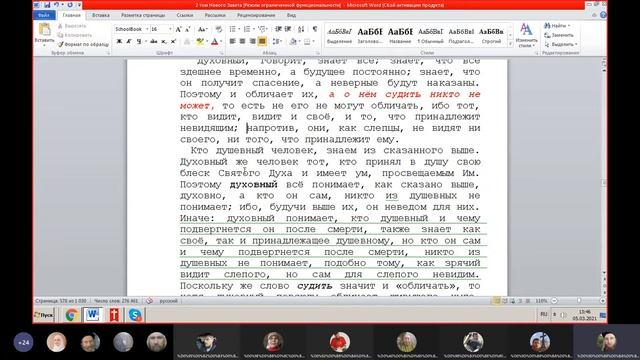This screenshot has height=360, width=640.
Task: Click the numbered list icon
Action: click(247, 29)
